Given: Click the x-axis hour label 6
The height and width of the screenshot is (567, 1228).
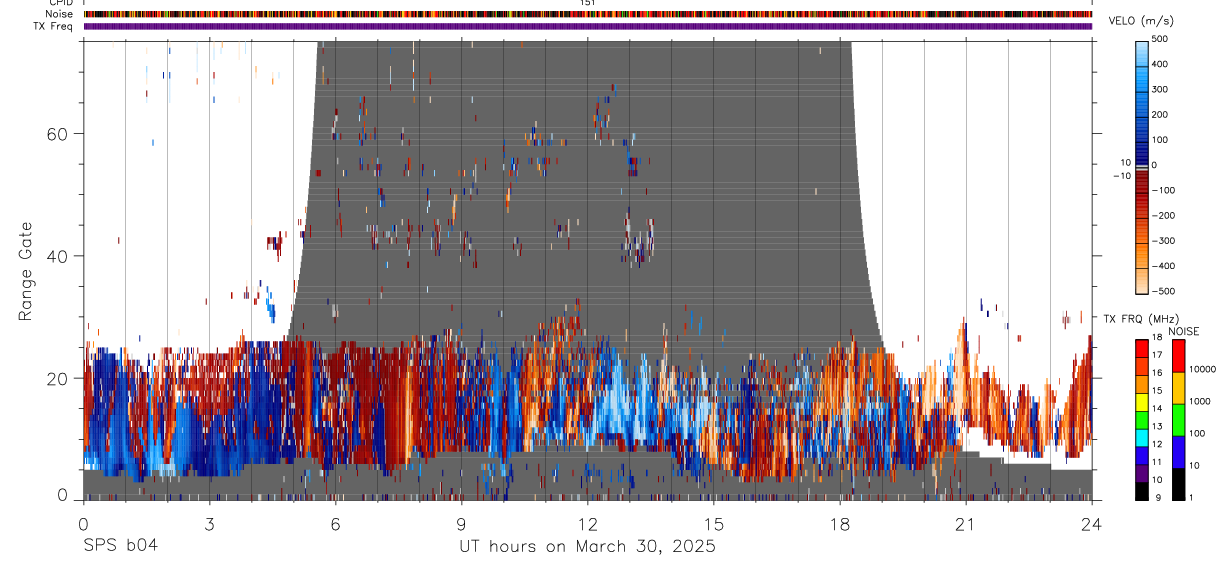Looking at the screenshot, I should (335, 523).
